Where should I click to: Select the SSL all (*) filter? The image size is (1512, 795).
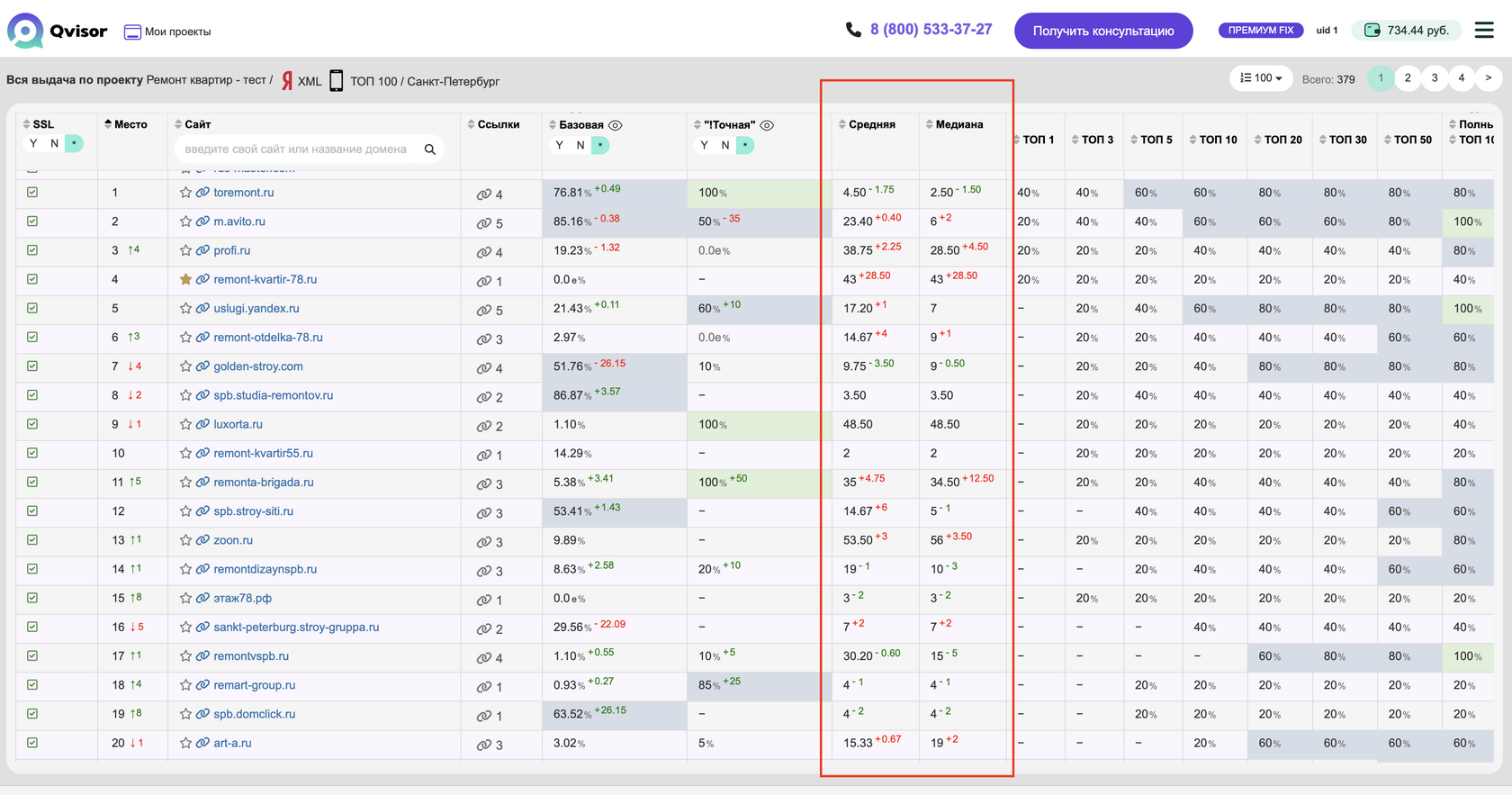74,143
